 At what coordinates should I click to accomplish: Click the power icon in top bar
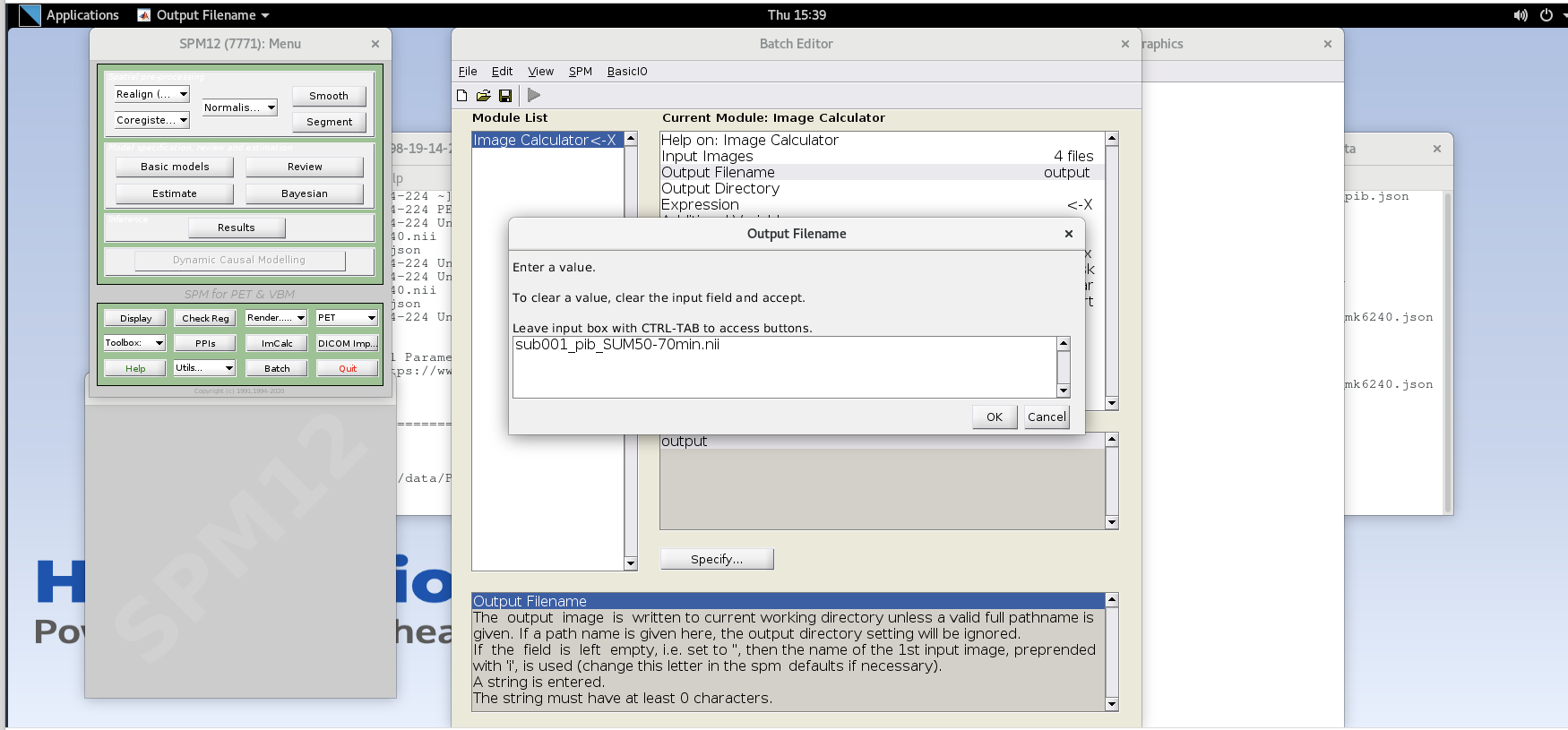[x=1546, y=15]
